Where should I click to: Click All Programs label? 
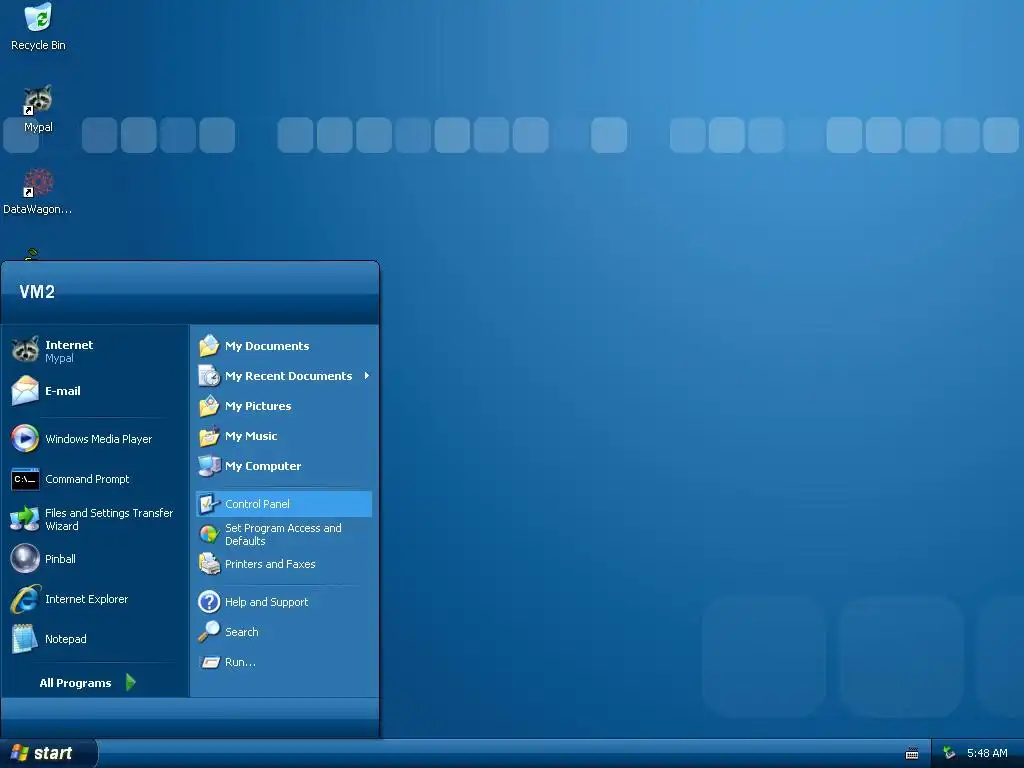pyautogui.click(x=75, y=683)
